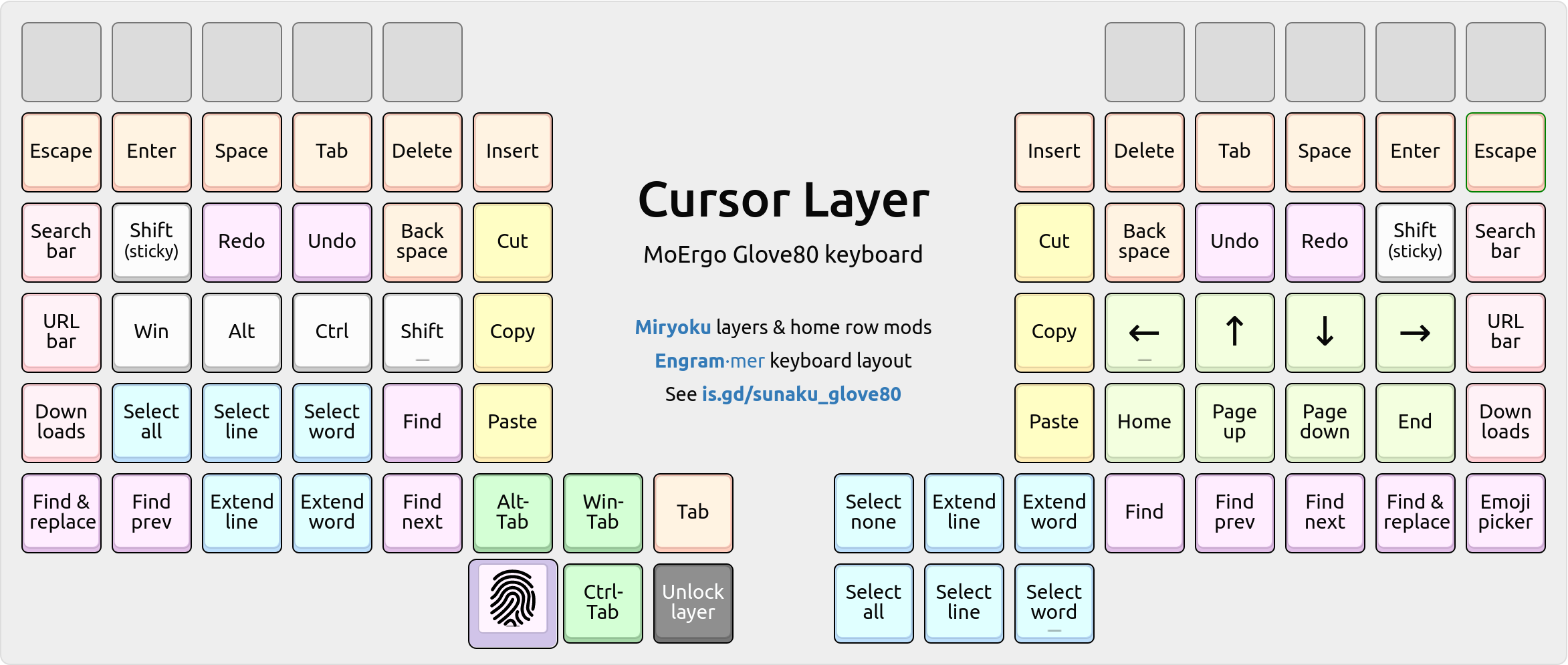Click the left-hand Downloads key
Screen dimensions: 1568x665
coord(61,423)
